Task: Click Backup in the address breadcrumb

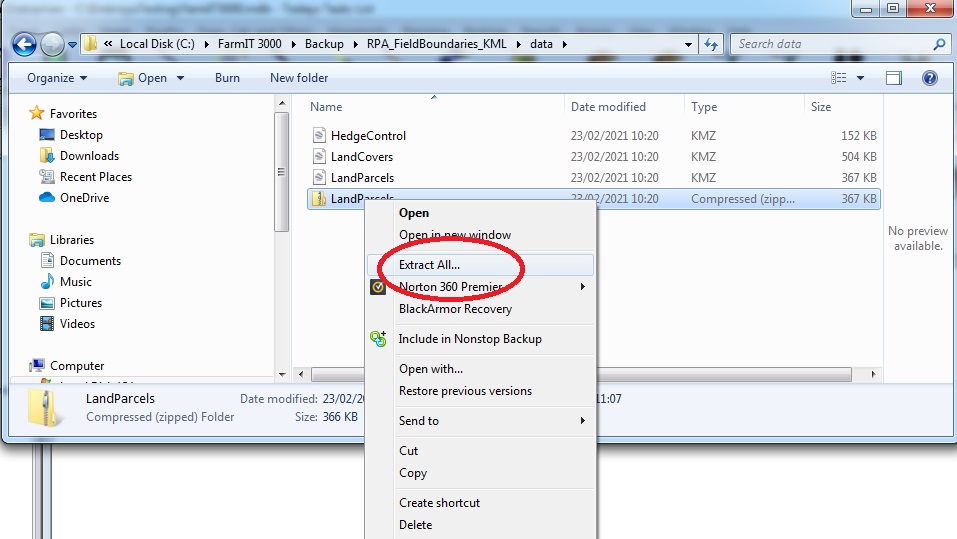Action: point(324,44)
